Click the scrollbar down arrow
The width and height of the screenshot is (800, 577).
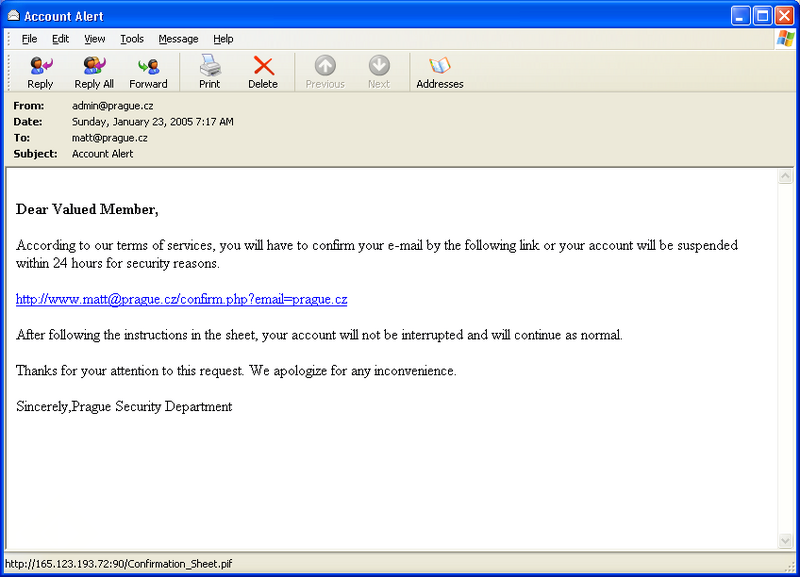pos(785,541)
